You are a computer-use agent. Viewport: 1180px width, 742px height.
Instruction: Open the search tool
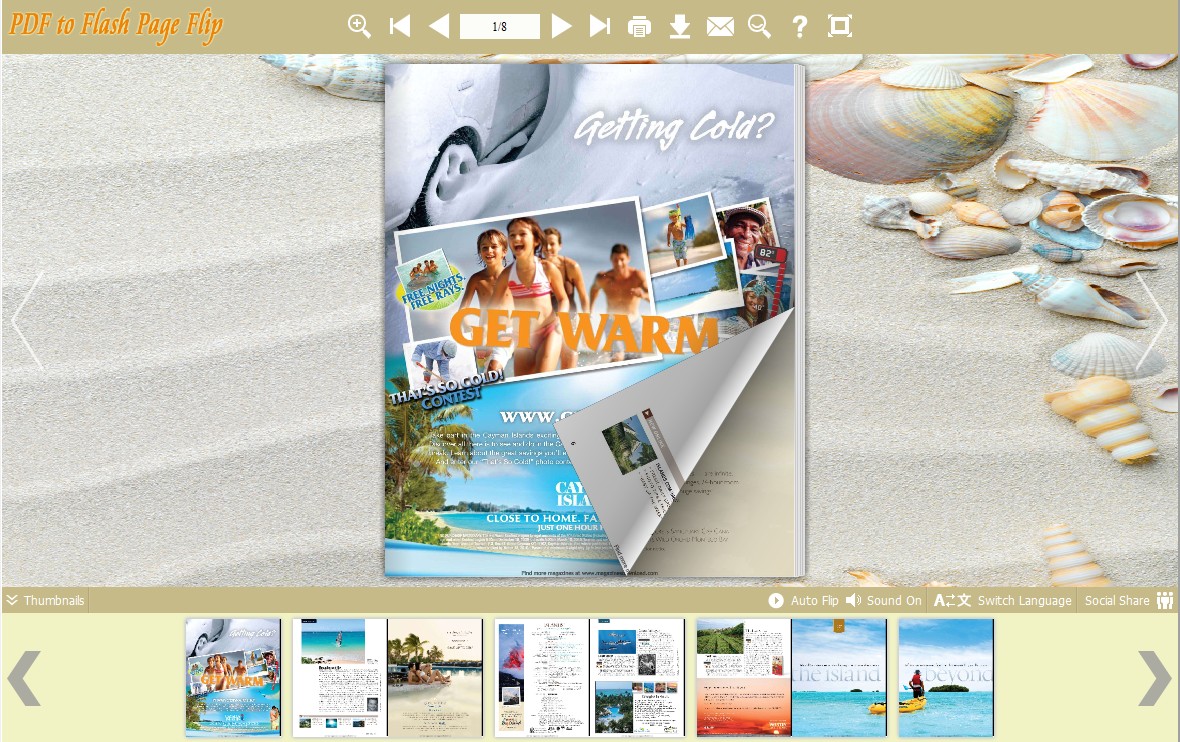(759, 27)
